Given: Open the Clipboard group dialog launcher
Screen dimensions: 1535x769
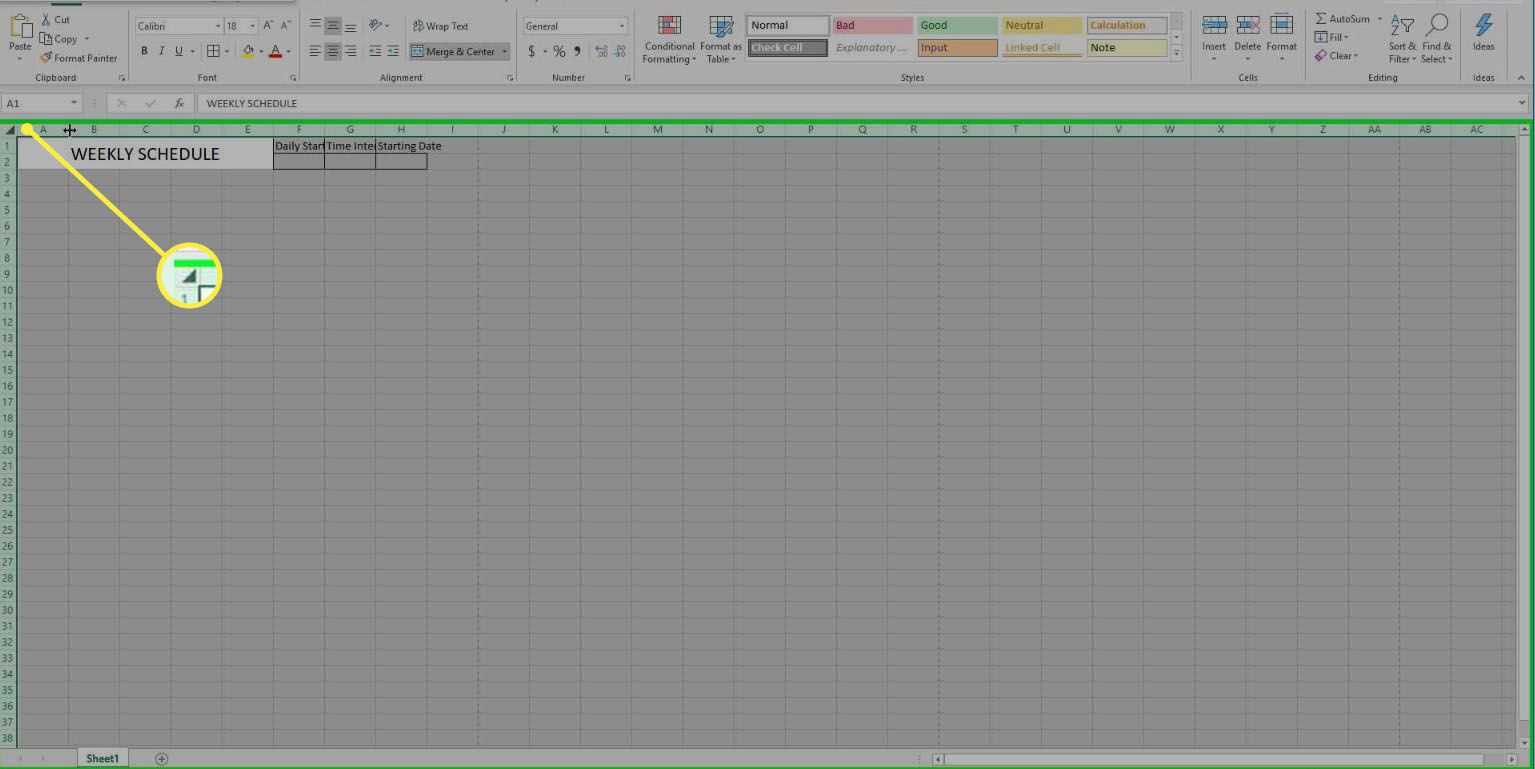Looking at the screenshot, I should tap(122, 78).
